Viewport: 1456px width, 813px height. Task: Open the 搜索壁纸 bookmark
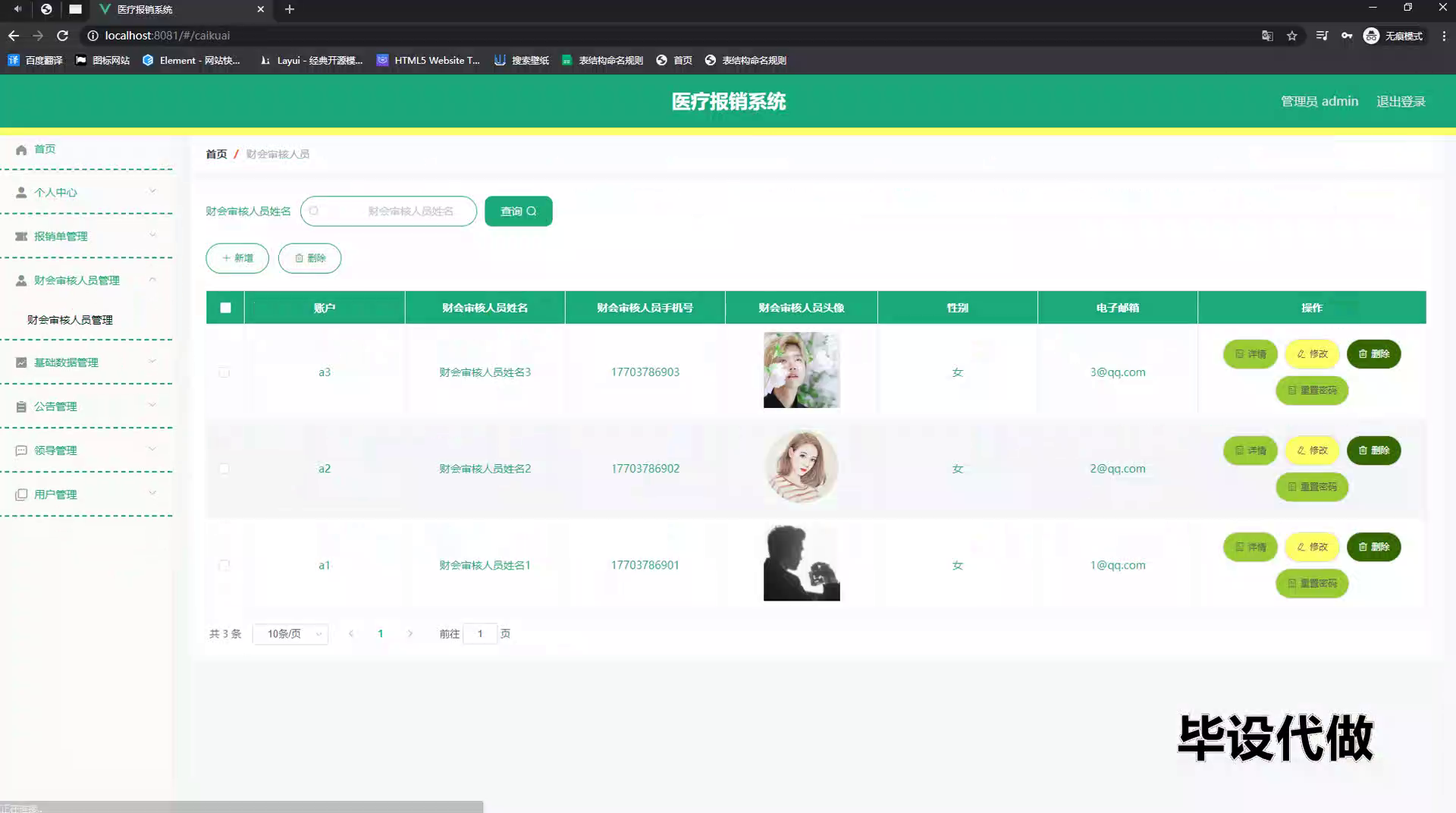coord(522,61)
